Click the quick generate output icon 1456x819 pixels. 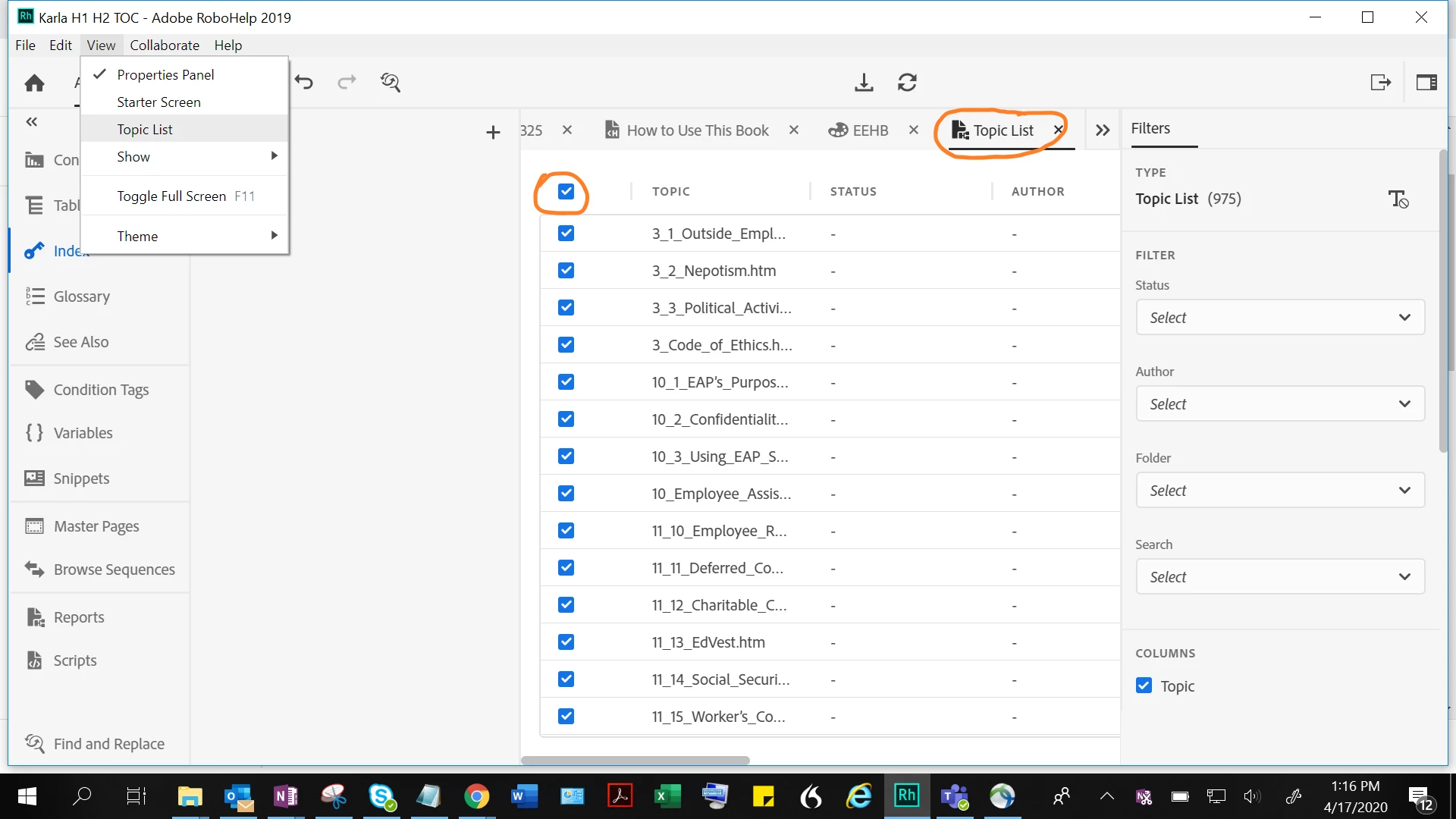click(1380, 82)
